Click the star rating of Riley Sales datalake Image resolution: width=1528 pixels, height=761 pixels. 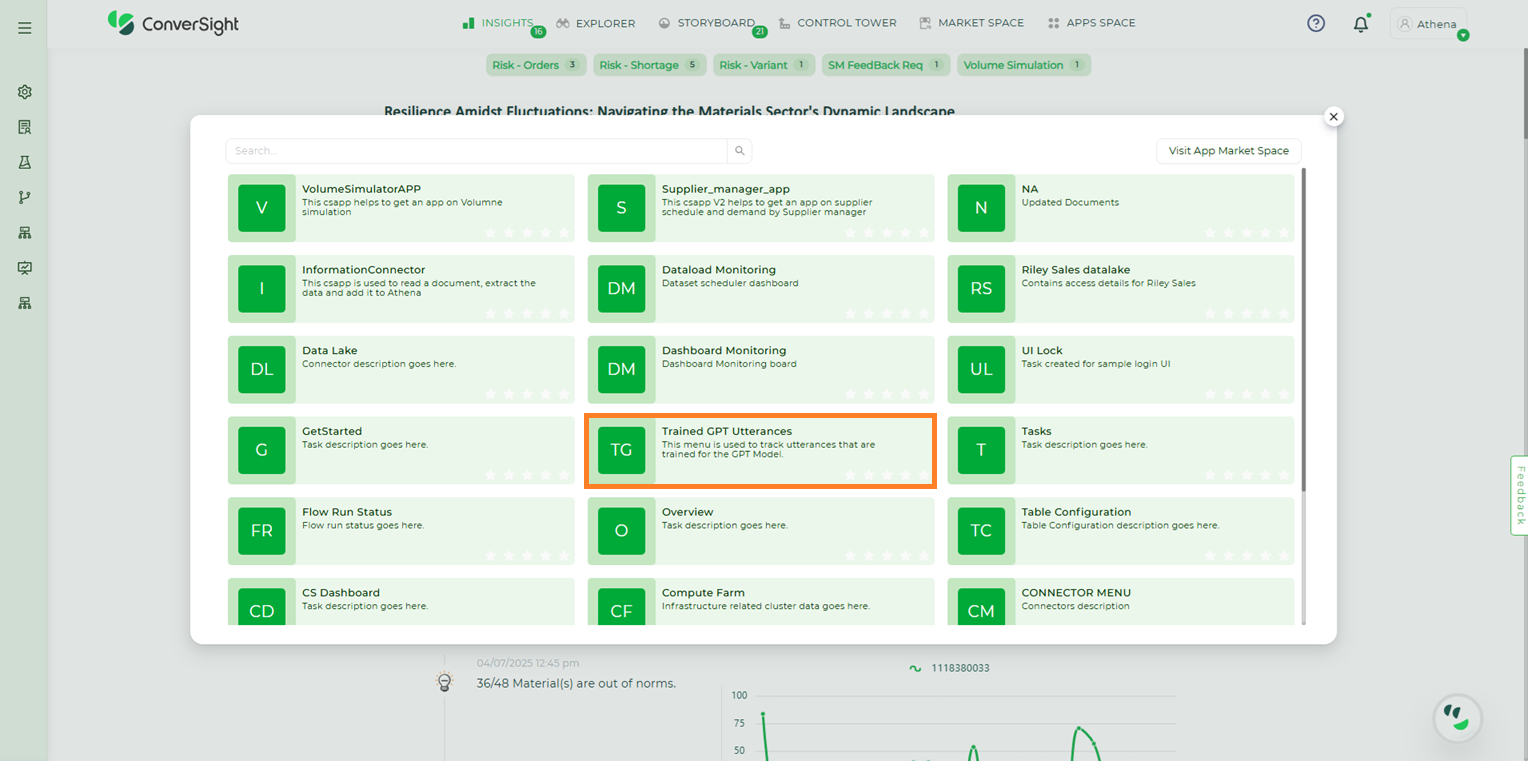click(1247, 313)
